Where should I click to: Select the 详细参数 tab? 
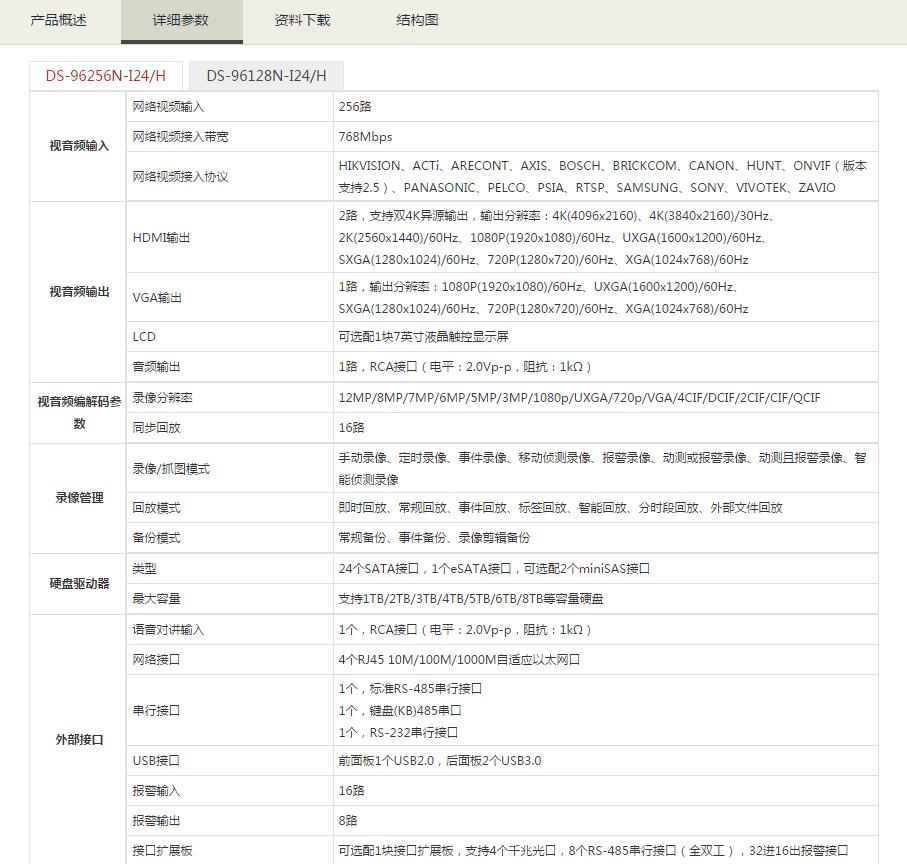[x=181, y=20]
